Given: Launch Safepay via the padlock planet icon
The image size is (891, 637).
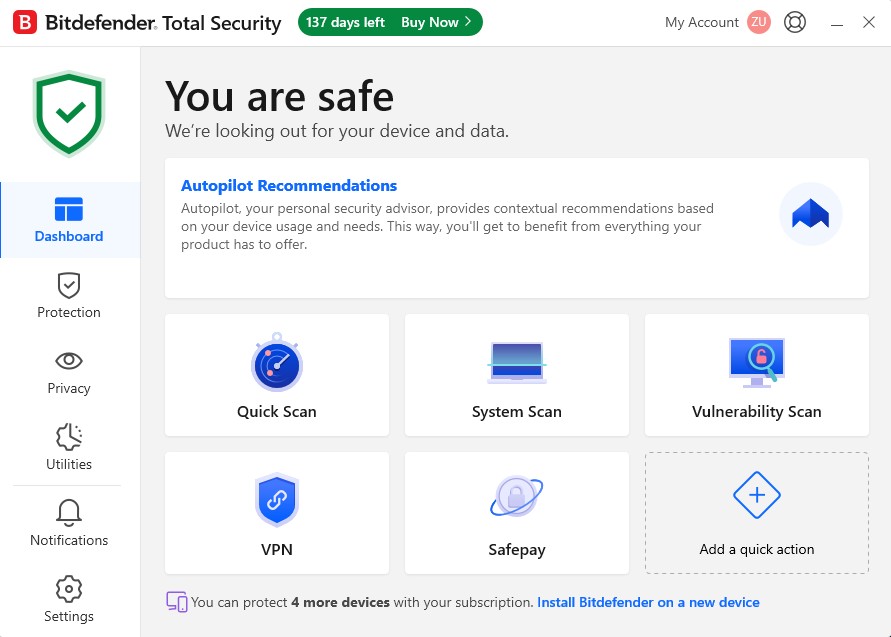Looking at the screenshot, I should tap(517, 496).
